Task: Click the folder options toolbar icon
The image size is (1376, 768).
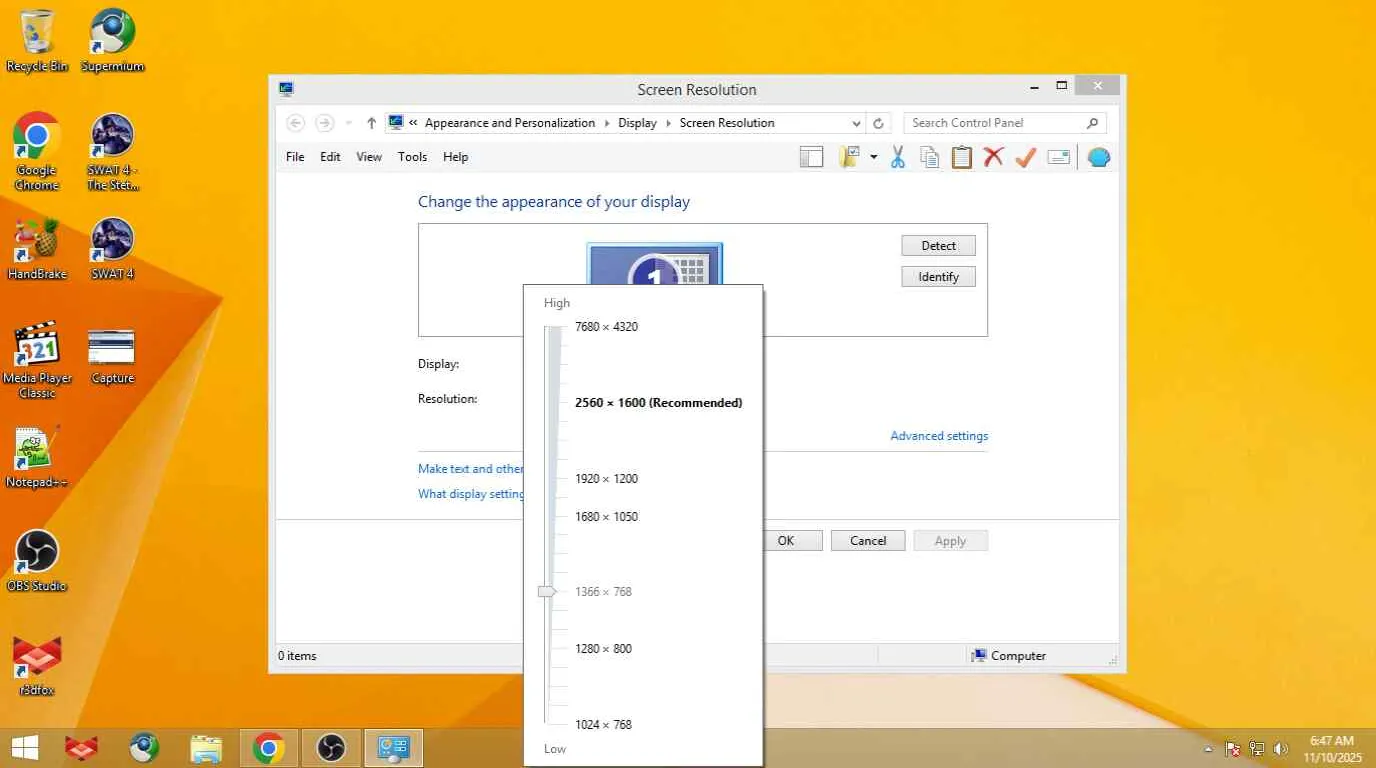Action: click(x=850, y=157)
